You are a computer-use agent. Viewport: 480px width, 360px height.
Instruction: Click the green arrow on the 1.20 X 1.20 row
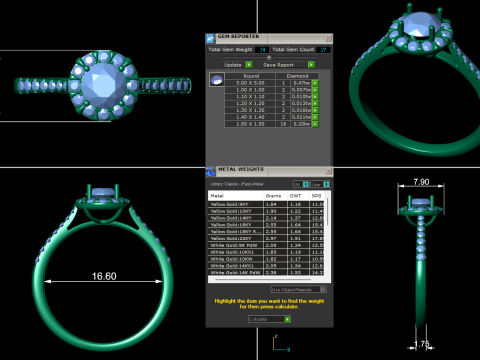pos(315,103)
